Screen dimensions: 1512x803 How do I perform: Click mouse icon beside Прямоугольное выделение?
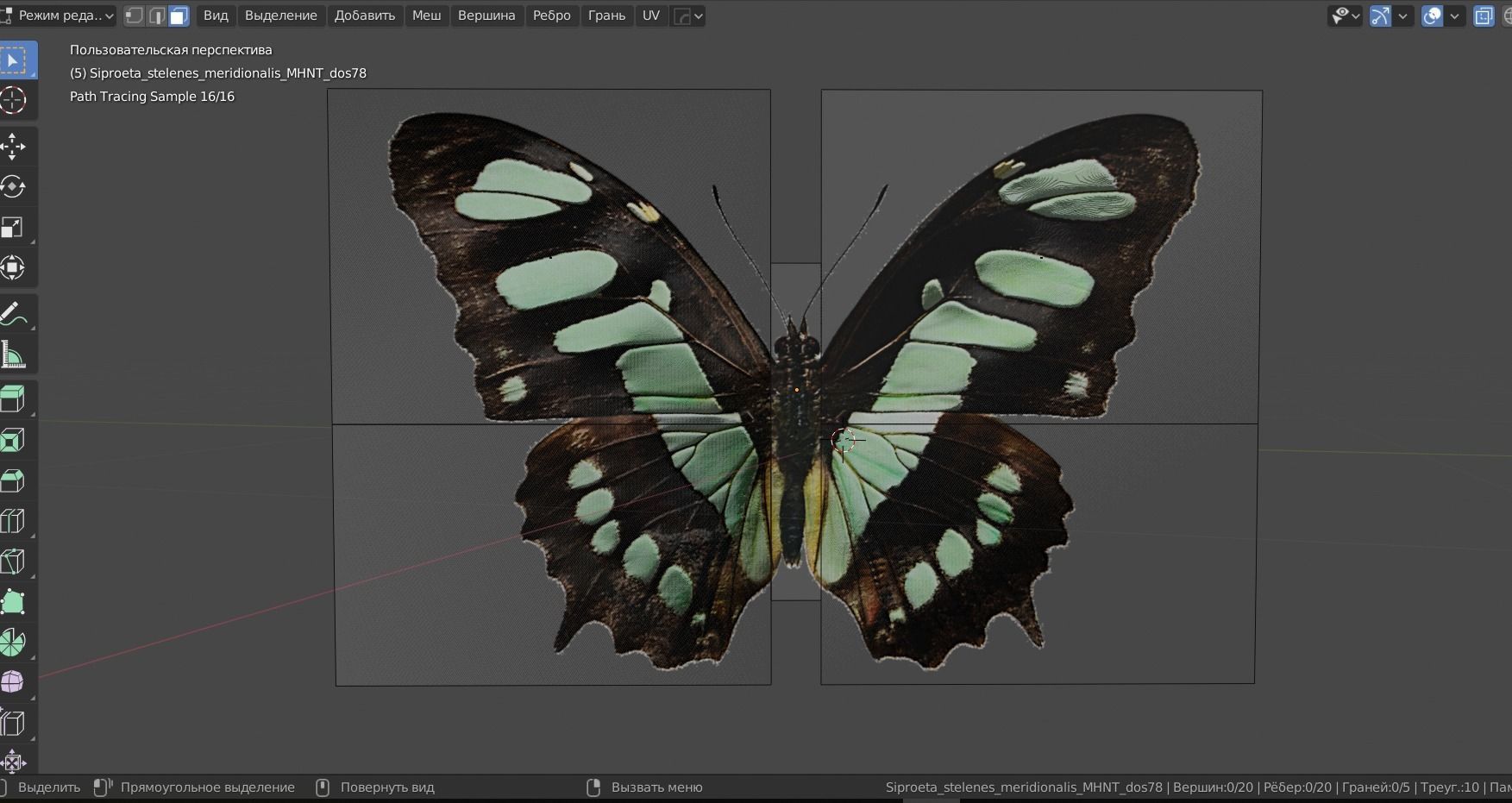(103, 787)
